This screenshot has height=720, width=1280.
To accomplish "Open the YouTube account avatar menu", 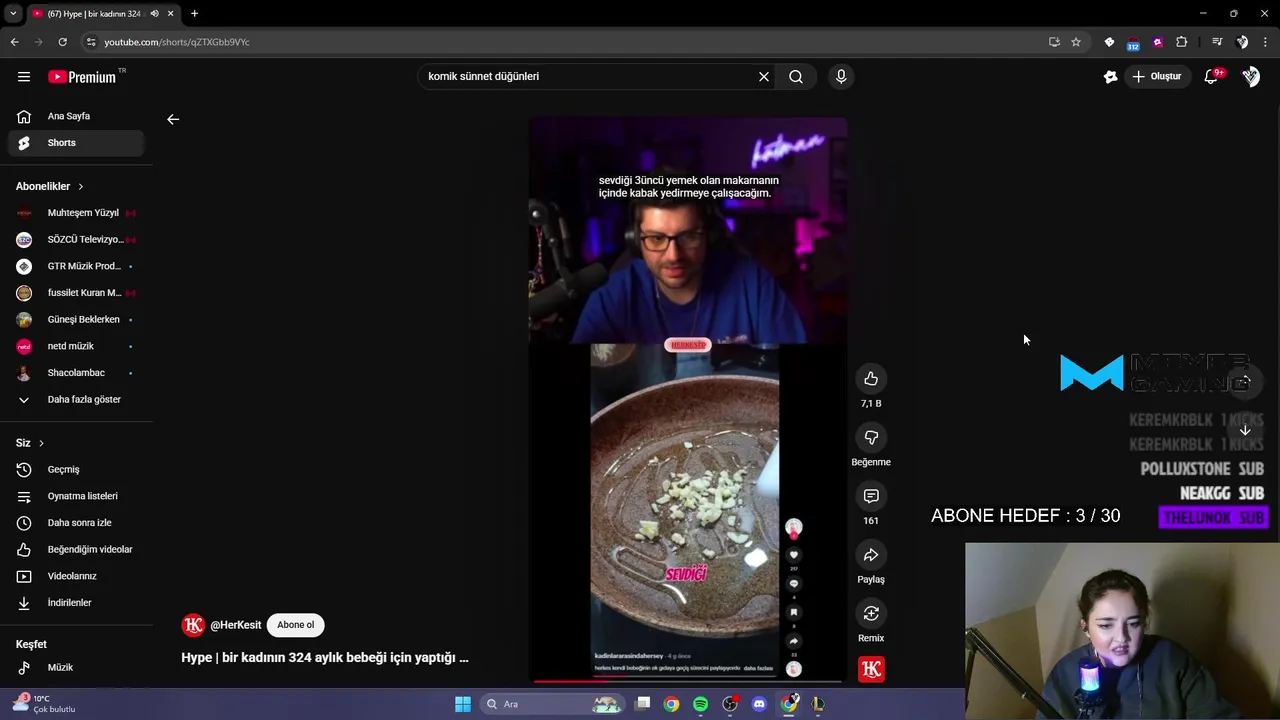I will [x=1250, y=76].
